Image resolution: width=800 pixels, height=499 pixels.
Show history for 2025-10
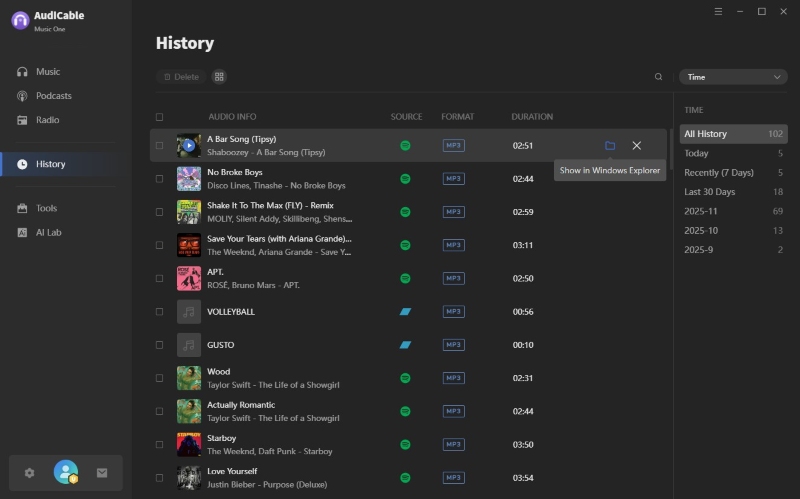click(733, 231)
